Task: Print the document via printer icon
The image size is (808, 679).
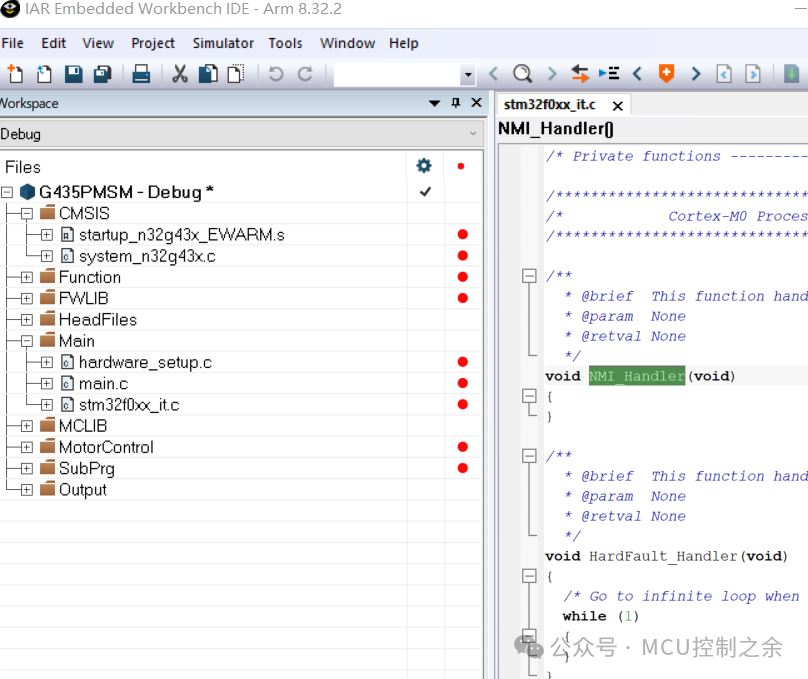Action: (x=141, y=74)
